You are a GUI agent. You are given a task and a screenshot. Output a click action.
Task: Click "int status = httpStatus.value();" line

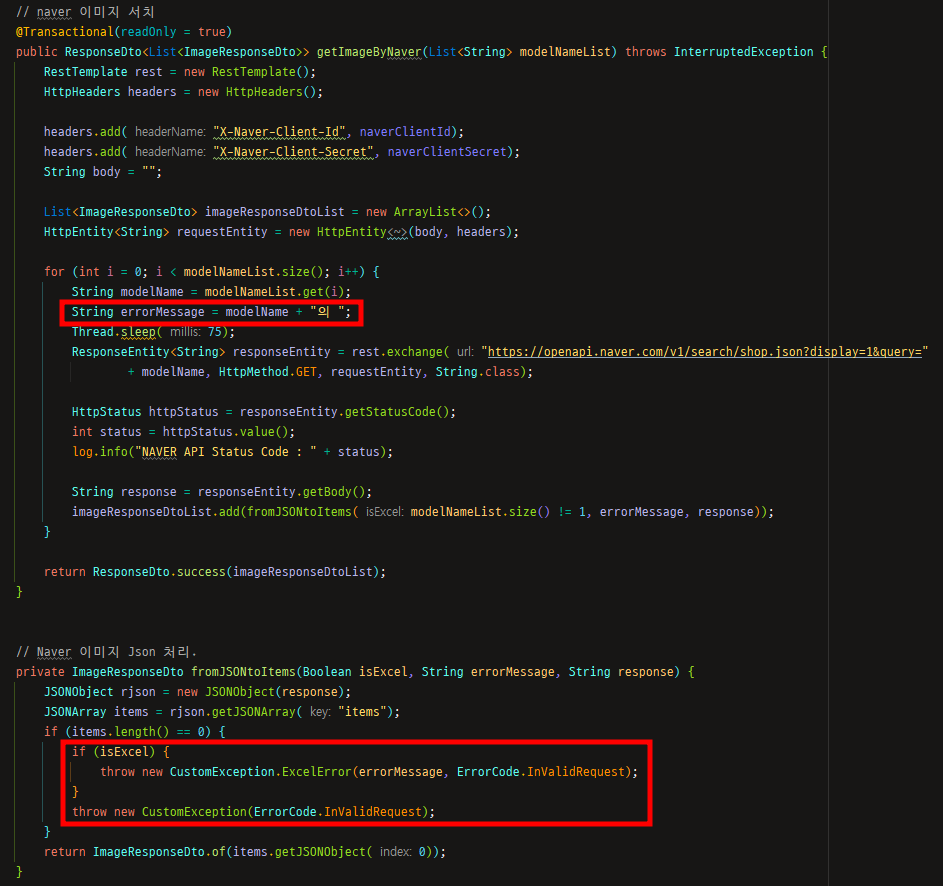[183, 431]
